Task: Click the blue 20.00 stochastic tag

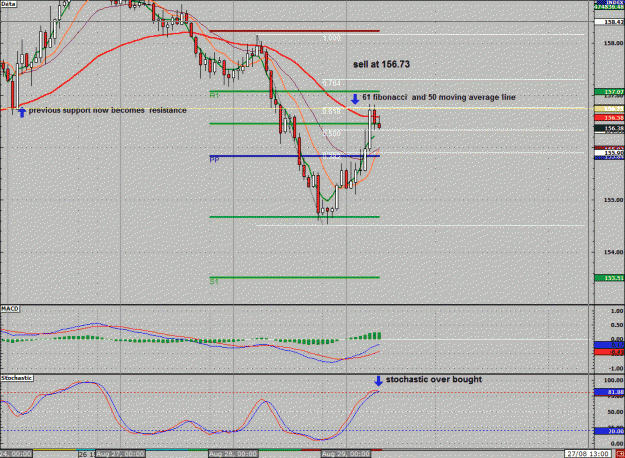Action: [609, 431]
